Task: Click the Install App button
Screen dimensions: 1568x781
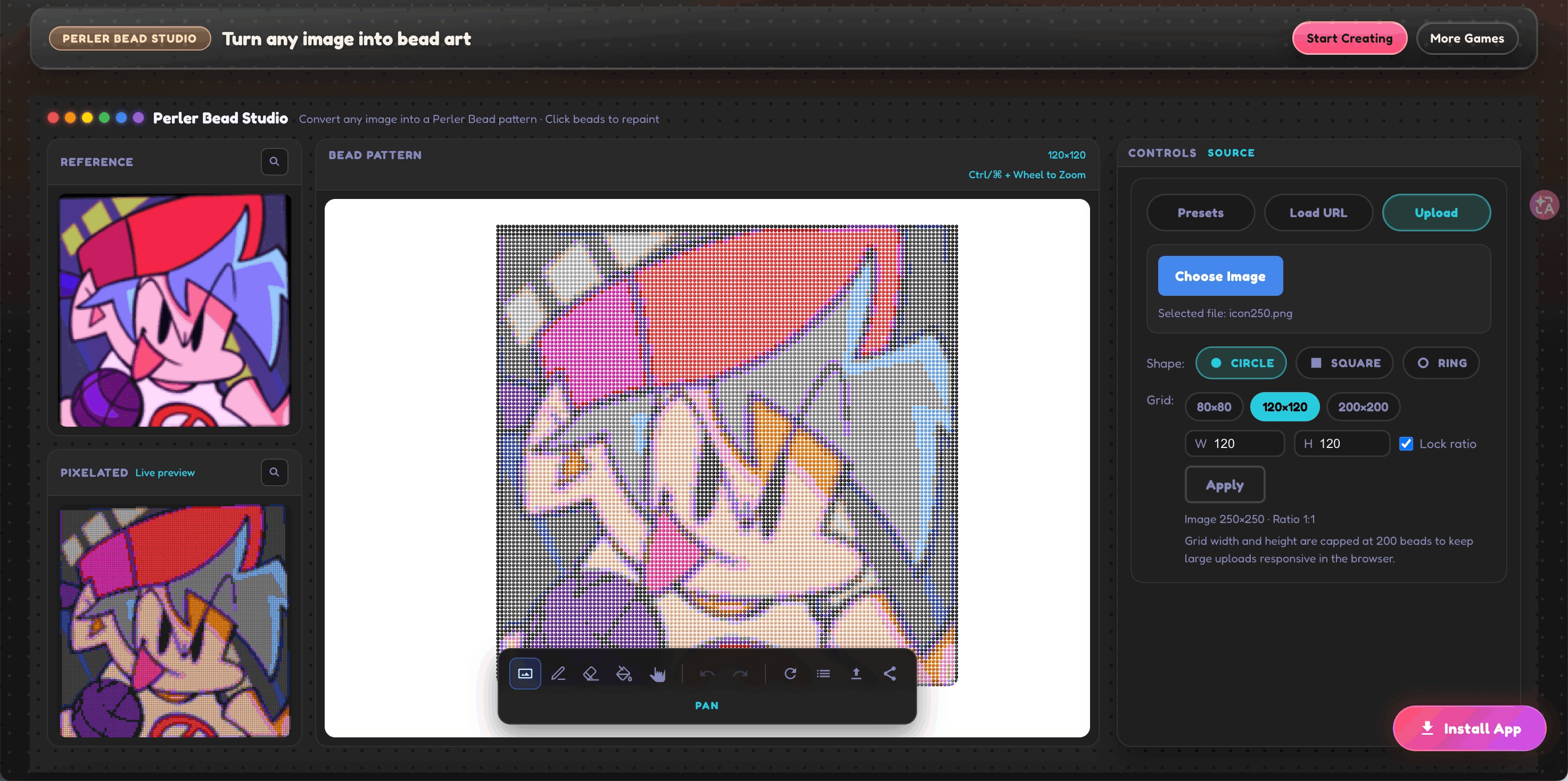Action: pyautogui.click(x=1470, y=729)
